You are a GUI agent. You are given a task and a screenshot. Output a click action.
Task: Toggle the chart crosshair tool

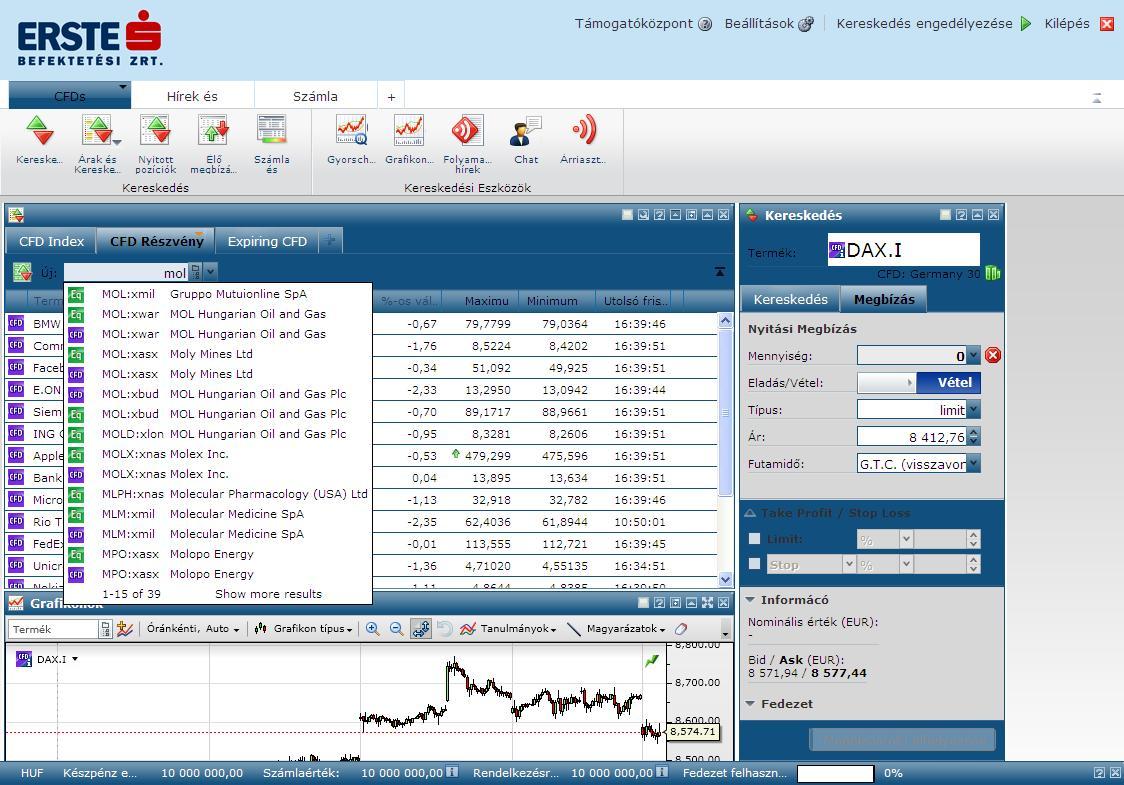421,629
